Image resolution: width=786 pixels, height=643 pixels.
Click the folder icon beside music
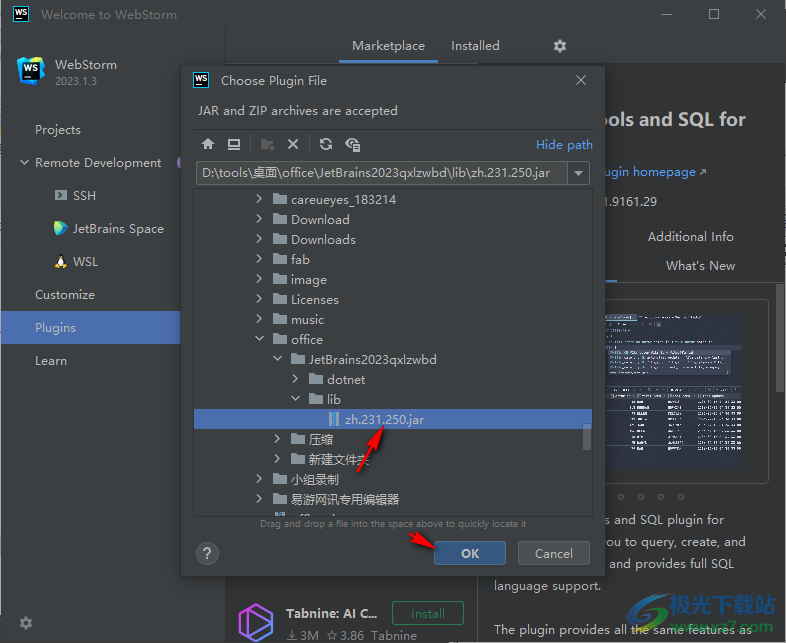[x=280, y=319]
